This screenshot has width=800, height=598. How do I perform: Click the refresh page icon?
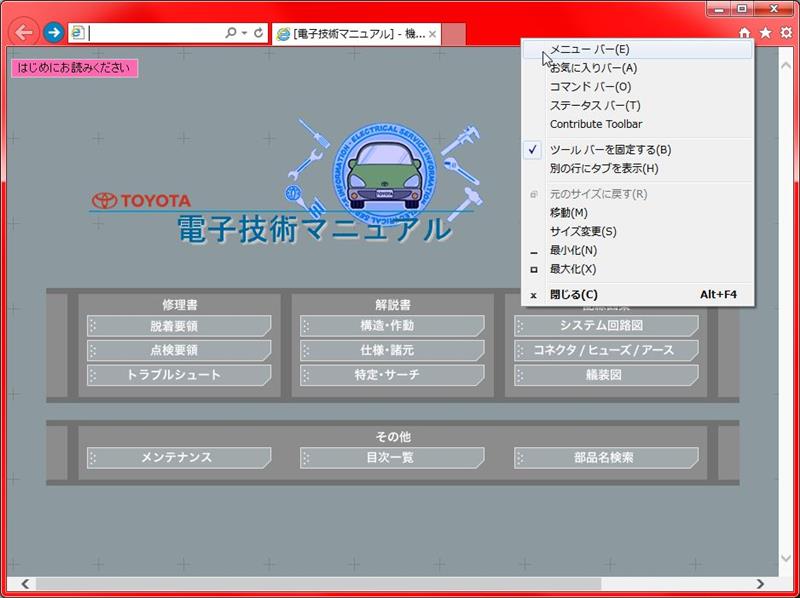(x=259, y=33)
